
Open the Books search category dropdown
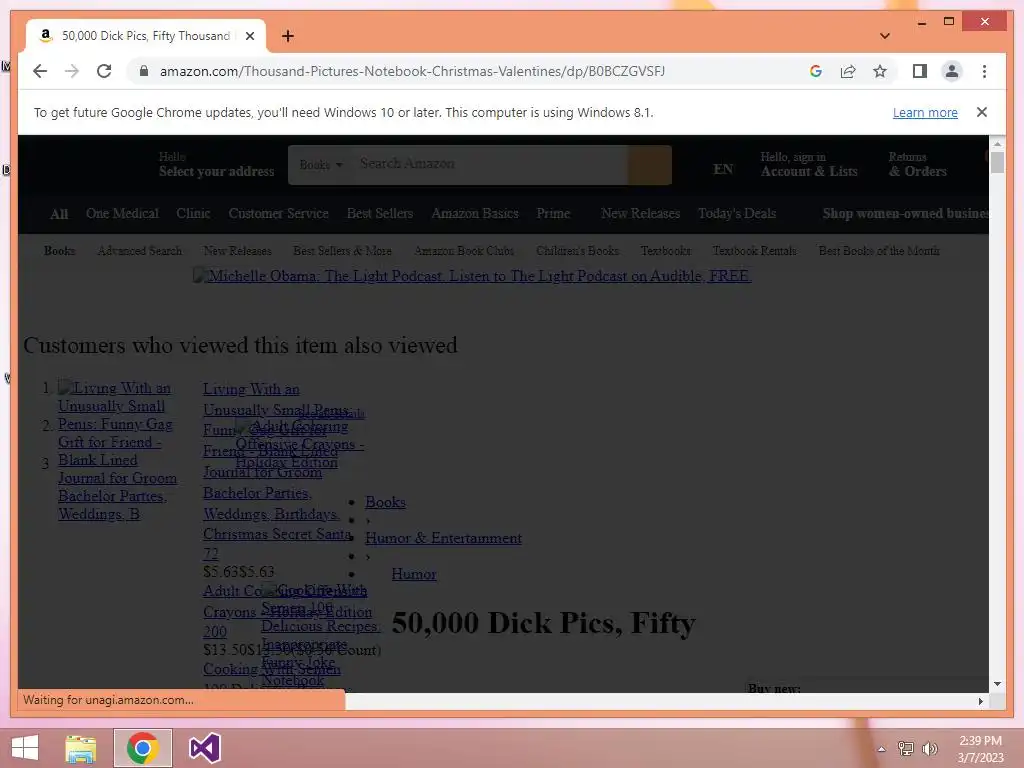coord(321,165)
